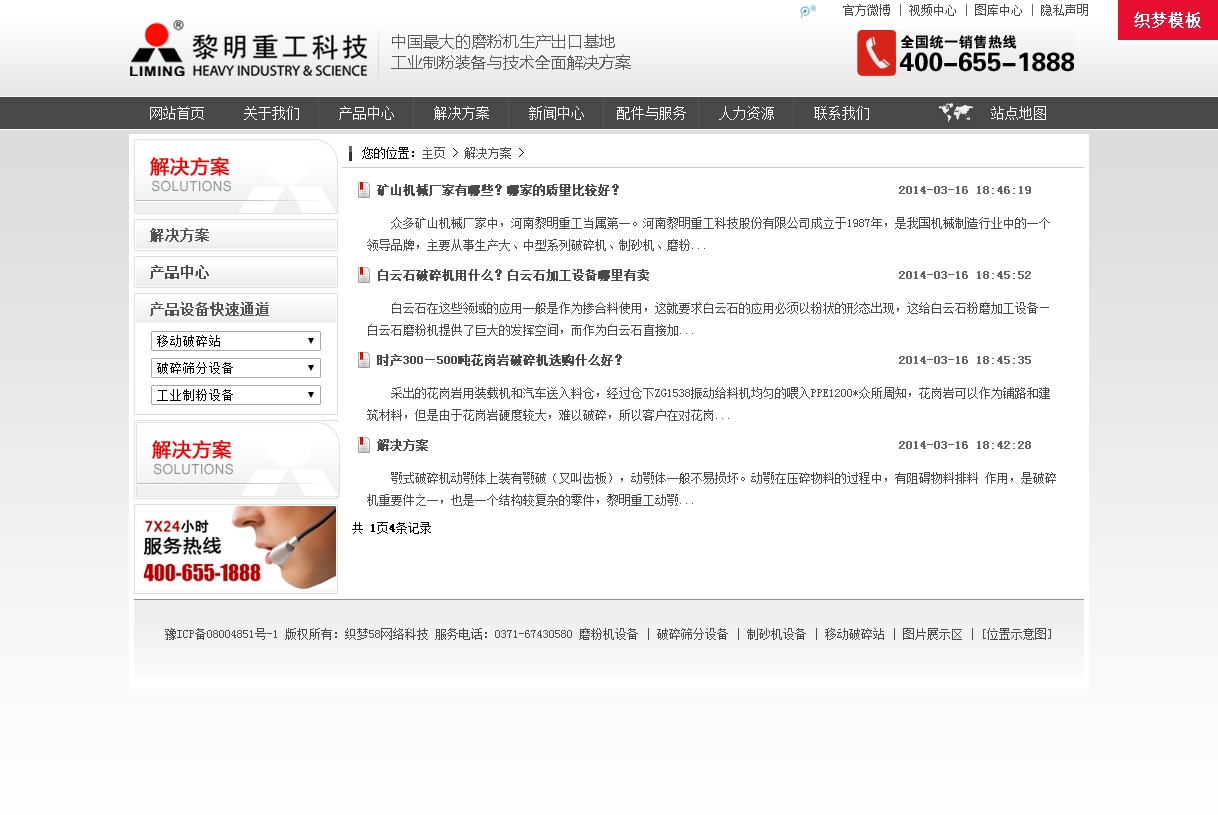Viewport: 1218px width, 815px height.
Task: Click the small search icon beside 官方微博
Action: (x=808, y=11)
